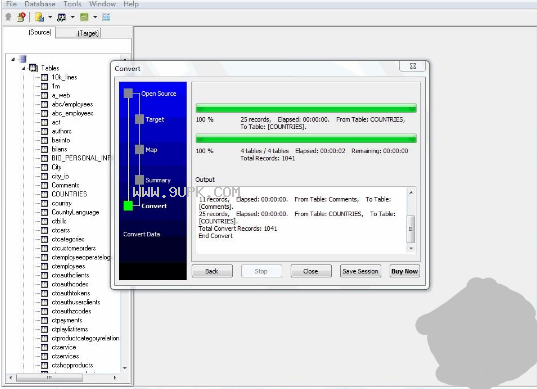Select the dtplaylistitems table label
The height and width of the screenshot is (389, 537).
(x=70, y=329)
